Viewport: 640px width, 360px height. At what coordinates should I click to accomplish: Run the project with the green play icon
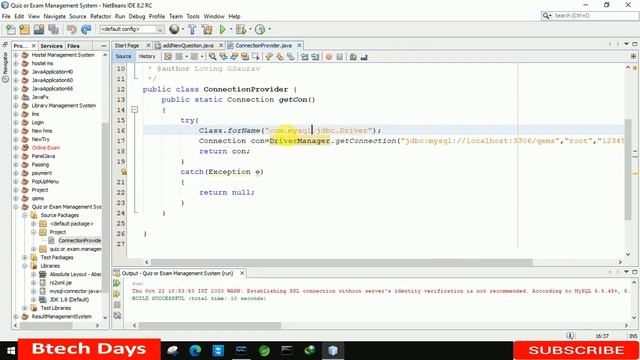click(222, 29)
